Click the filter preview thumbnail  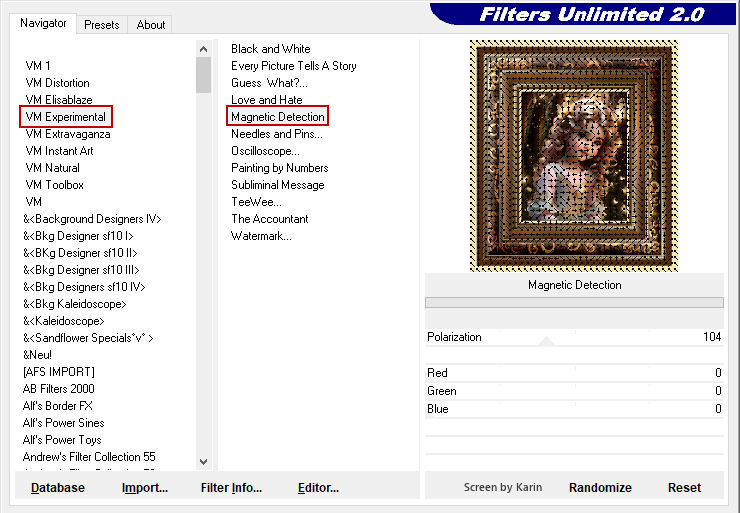point(574,156)
